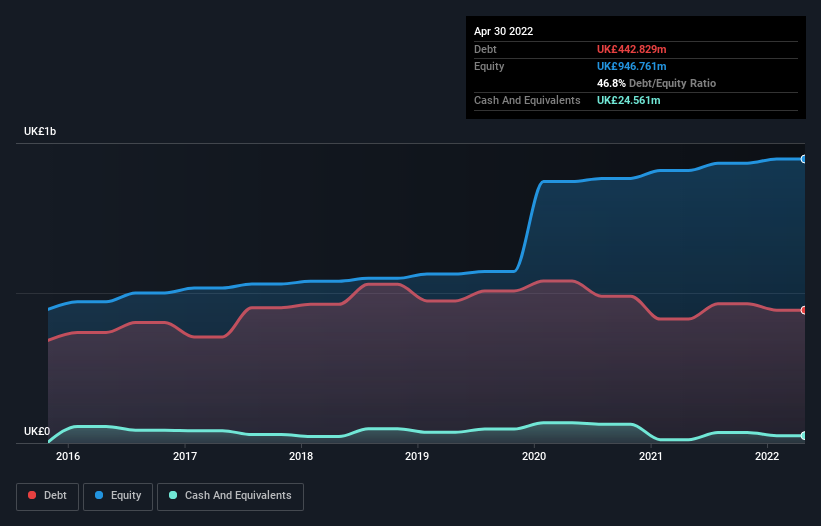Viewport: 821px width, 526px height.
Task: Click the blue dot in Equity legend
Action: coord(99,495)
